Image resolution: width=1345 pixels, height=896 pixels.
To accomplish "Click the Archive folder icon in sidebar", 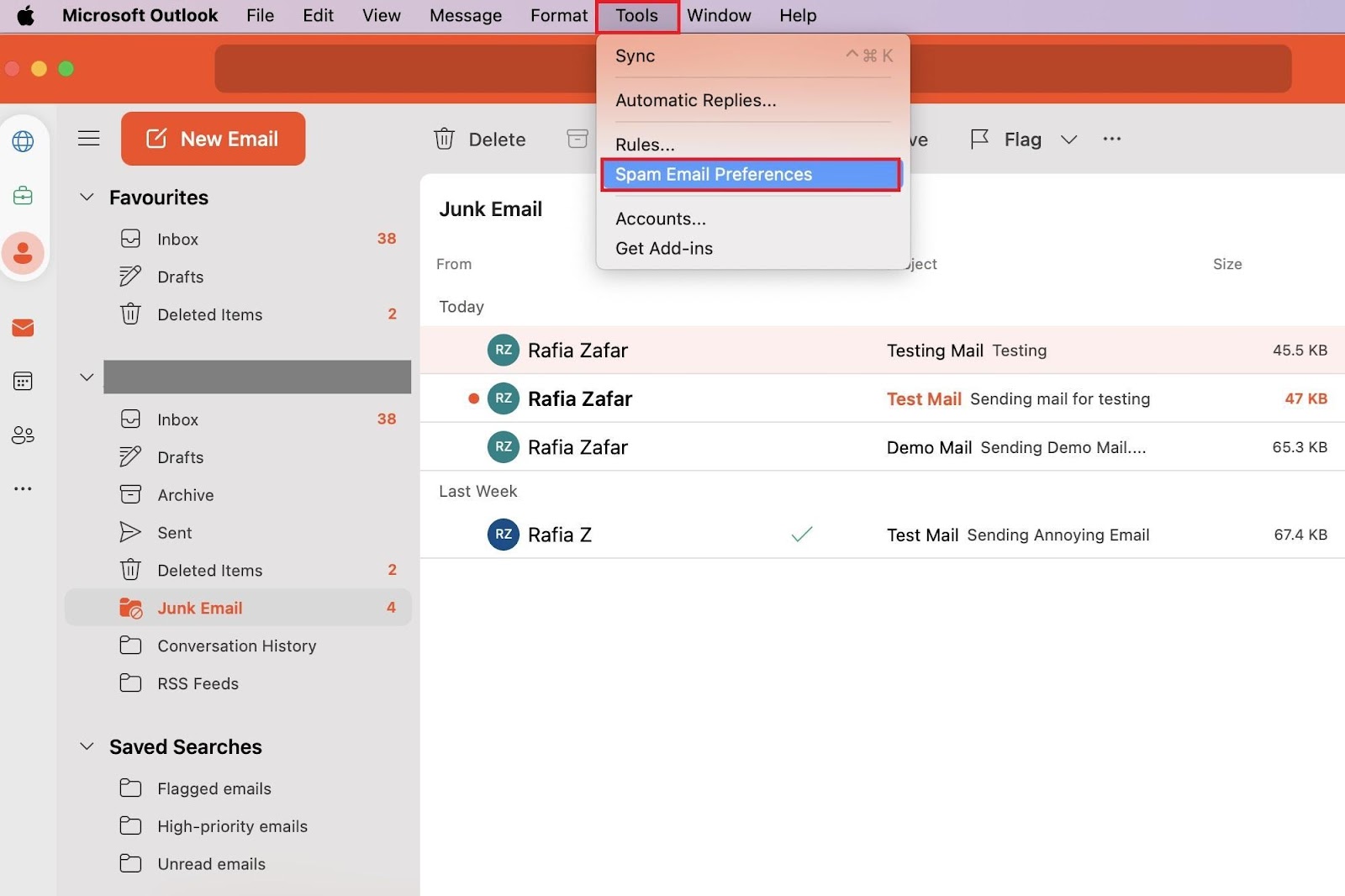I will click(x=130, y=494).
